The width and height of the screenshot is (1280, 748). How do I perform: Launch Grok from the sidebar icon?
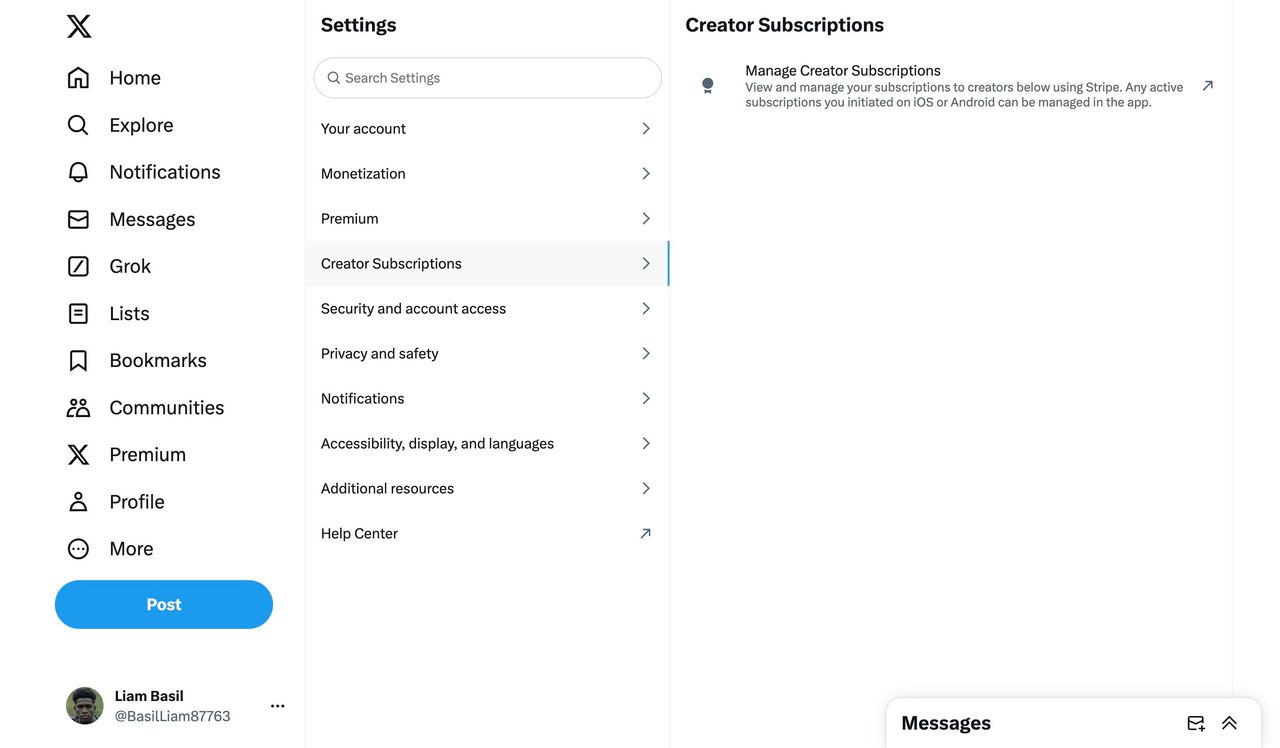coord(78,266)
